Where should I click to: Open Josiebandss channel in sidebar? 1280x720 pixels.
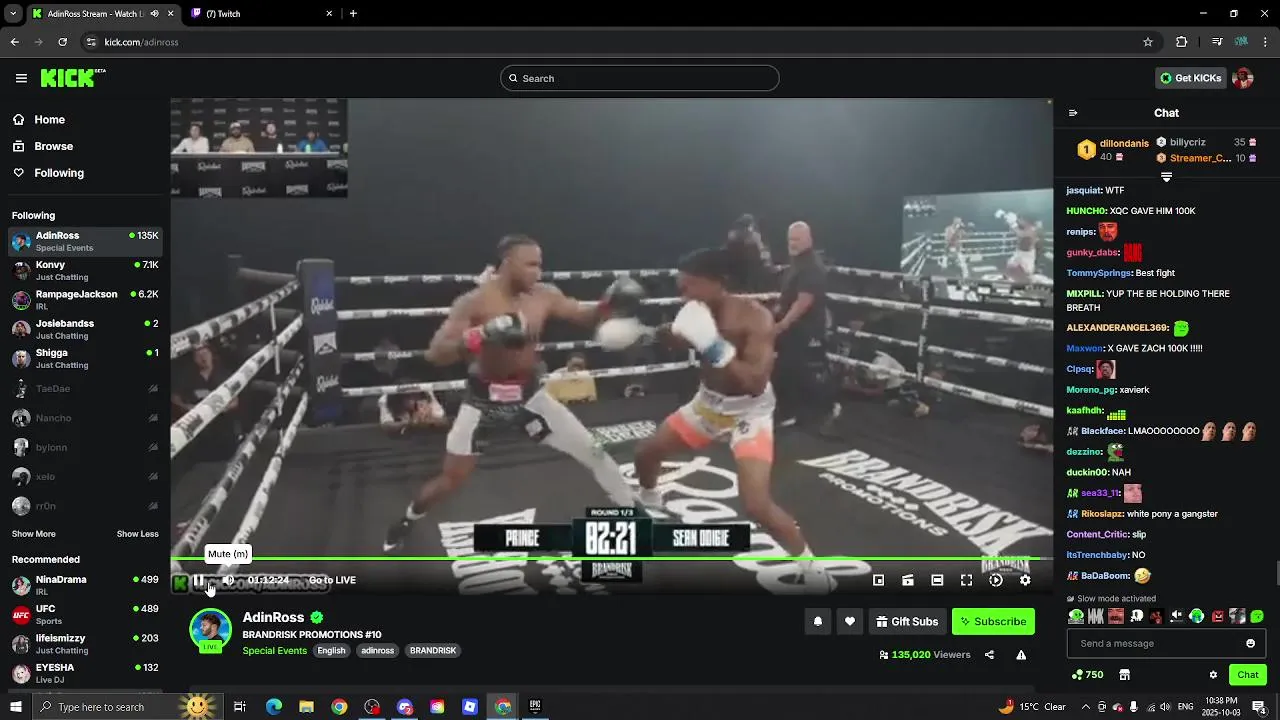click(85, 329)
